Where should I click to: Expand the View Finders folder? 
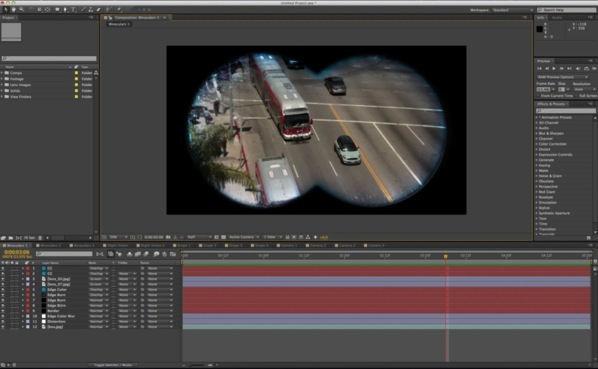[2, 97]
